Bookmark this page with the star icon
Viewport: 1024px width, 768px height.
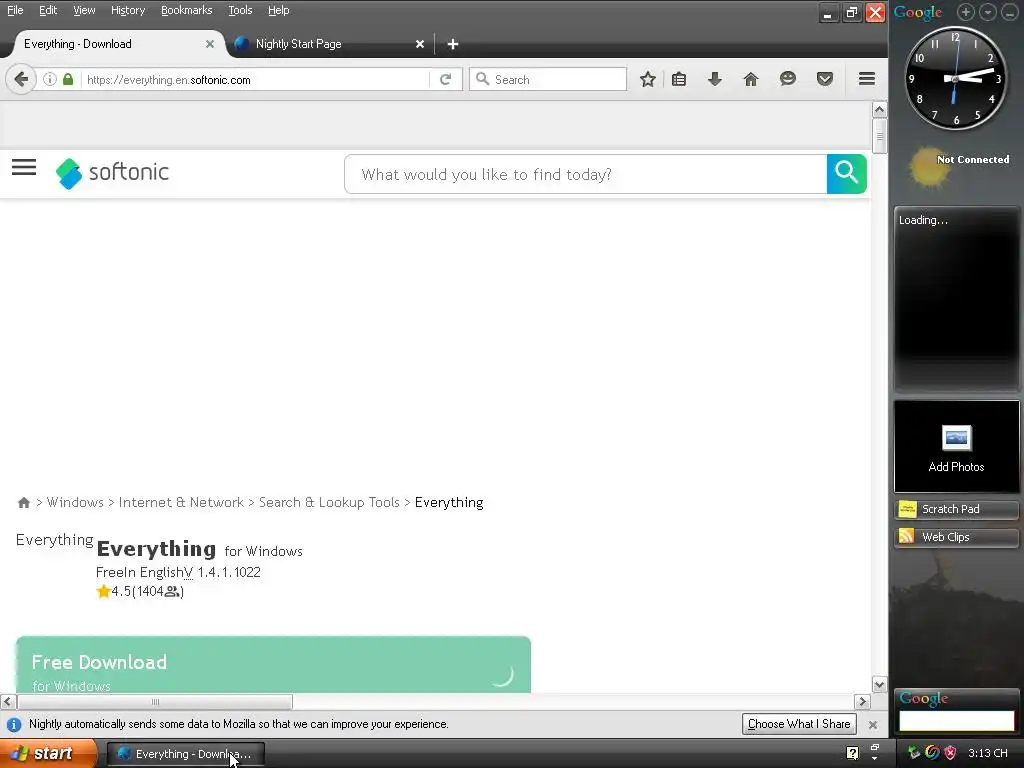[x=647, y=80]
